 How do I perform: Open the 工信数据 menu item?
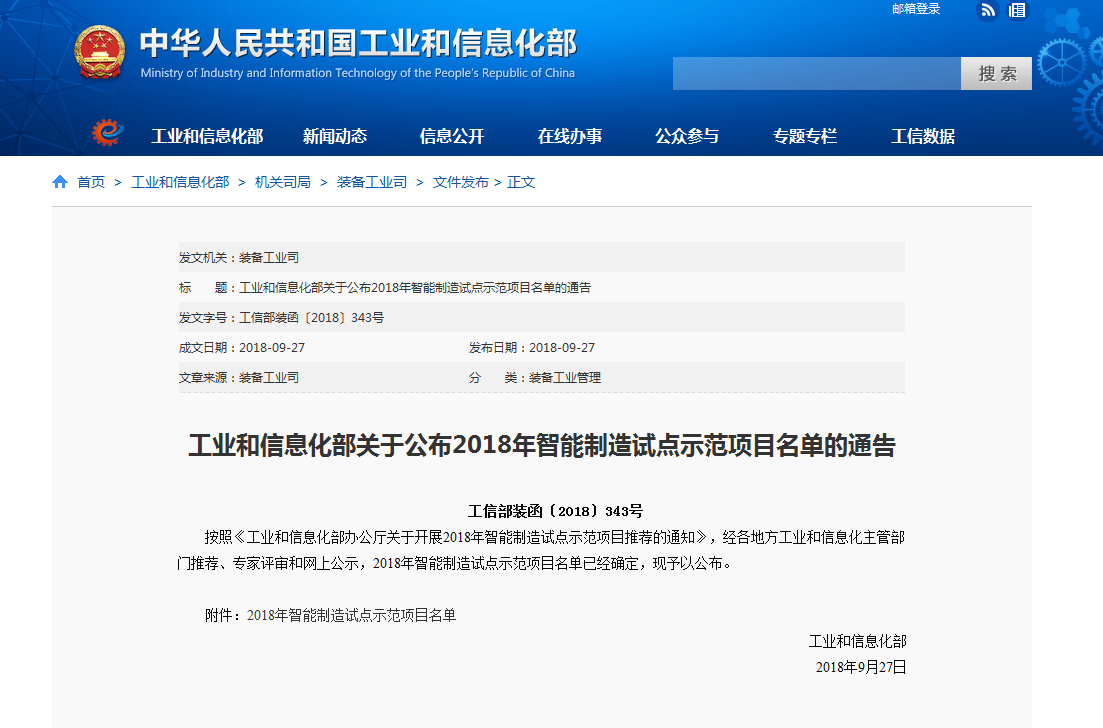click(x=923, y=137)
